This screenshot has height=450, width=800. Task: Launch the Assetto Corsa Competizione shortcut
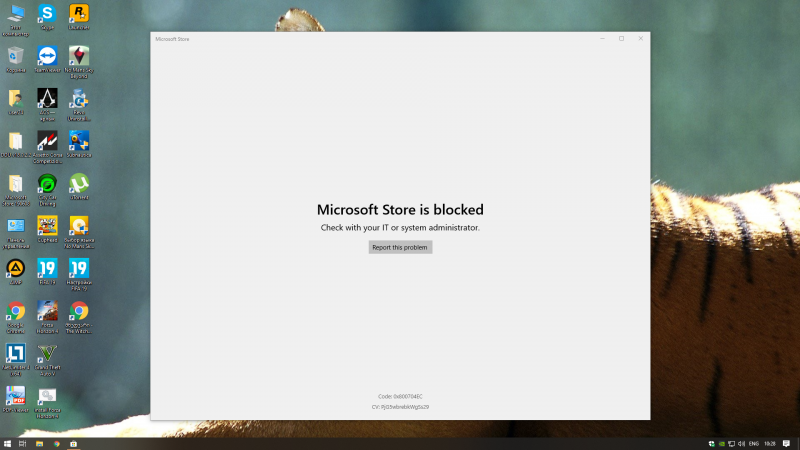(x=47, y=141)
